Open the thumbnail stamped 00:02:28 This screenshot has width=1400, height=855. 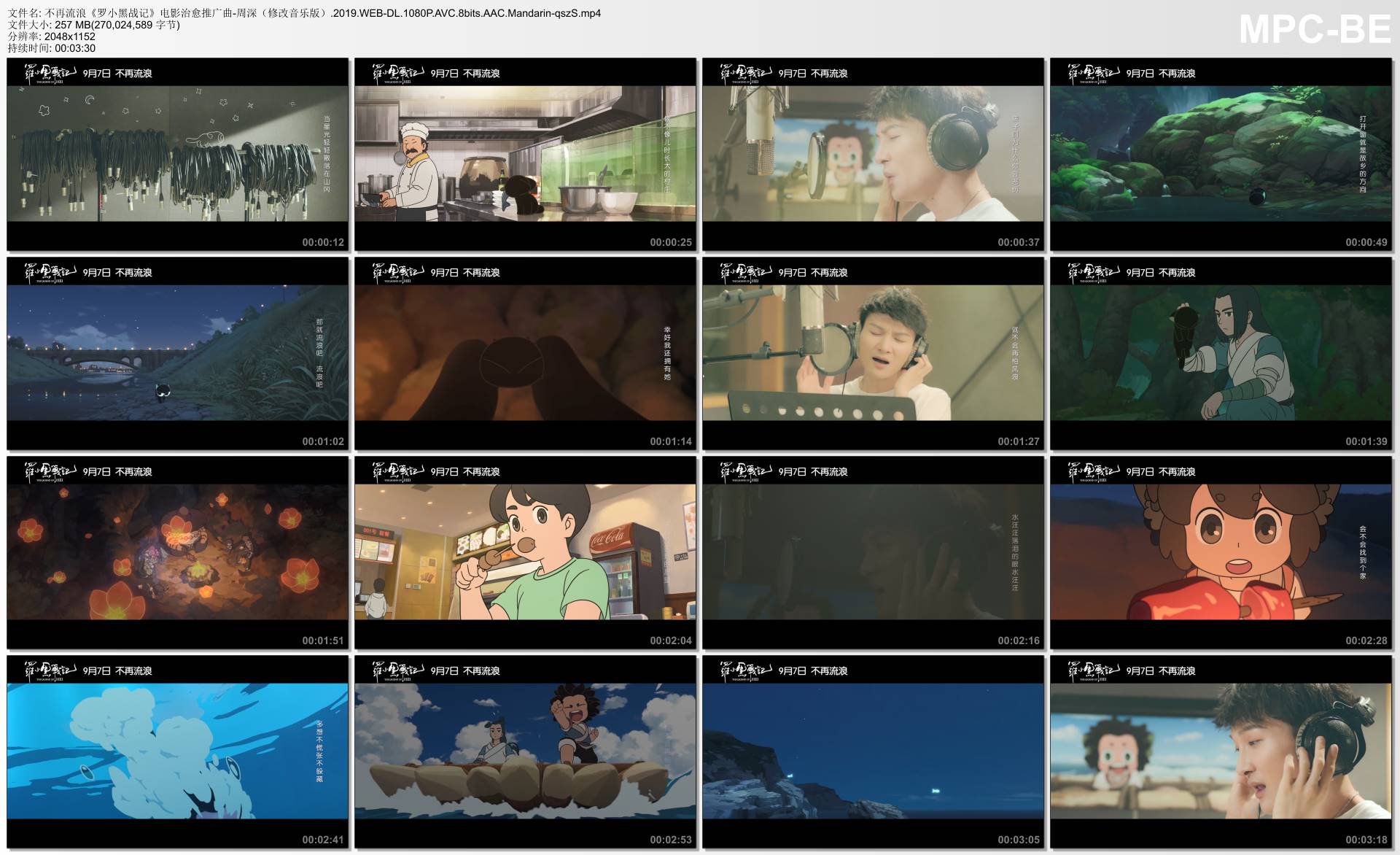[x=1221, y=553]
